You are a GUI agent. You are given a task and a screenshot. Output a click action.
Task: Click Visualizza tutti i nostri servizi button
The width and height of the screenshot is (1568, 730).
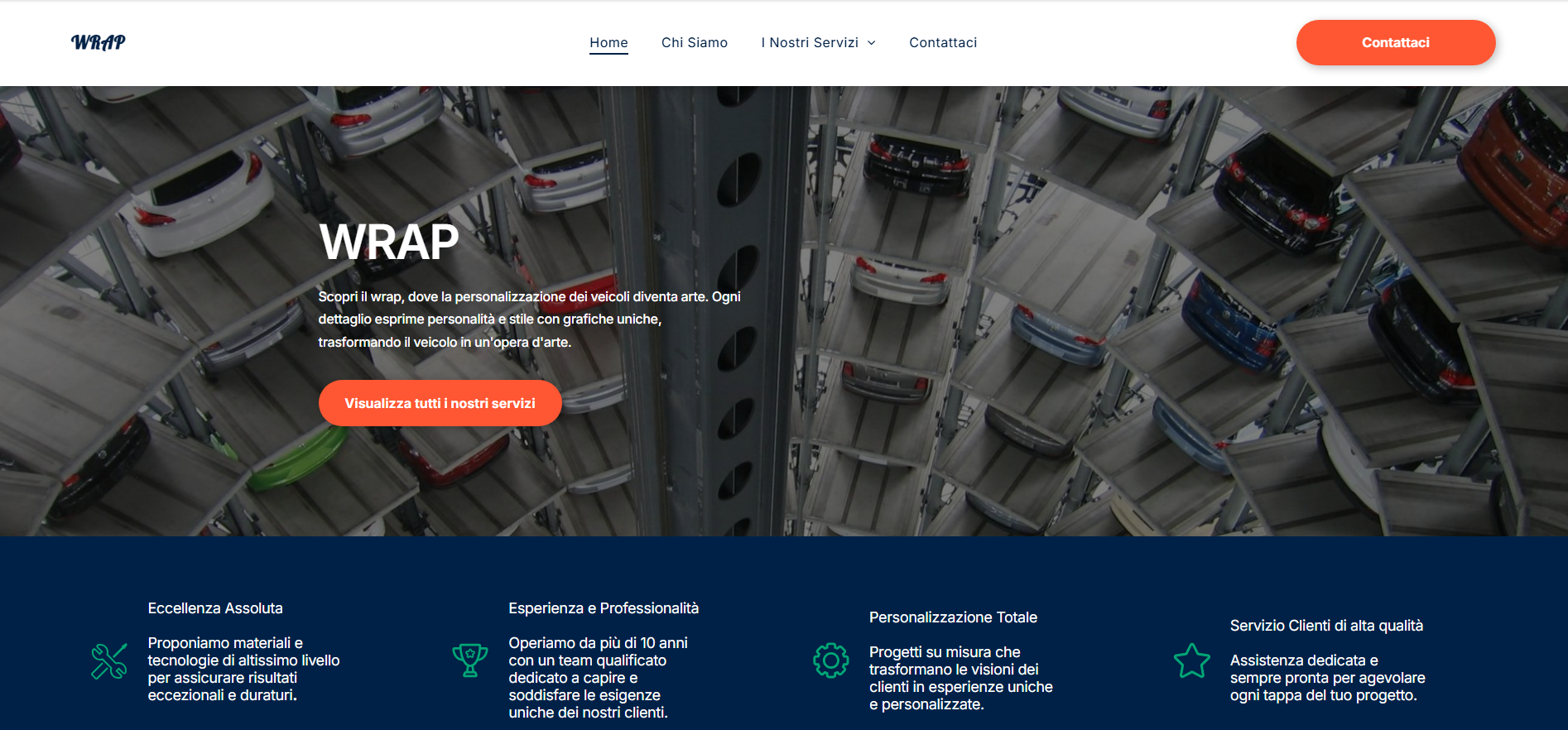(x=440, y=403)
